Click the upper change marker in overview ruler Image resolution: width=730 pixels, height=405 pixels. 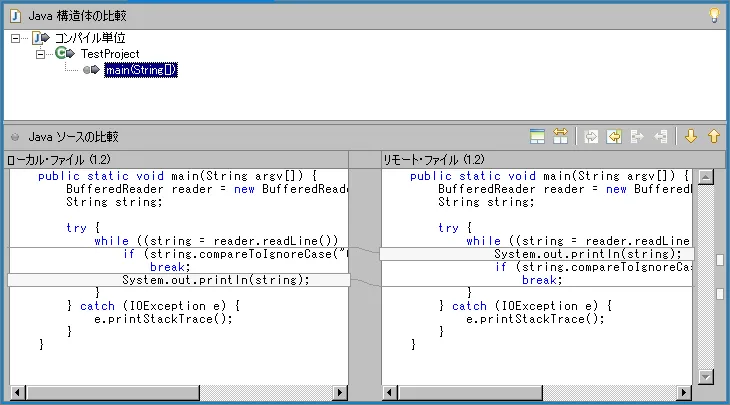coord(719,260)
